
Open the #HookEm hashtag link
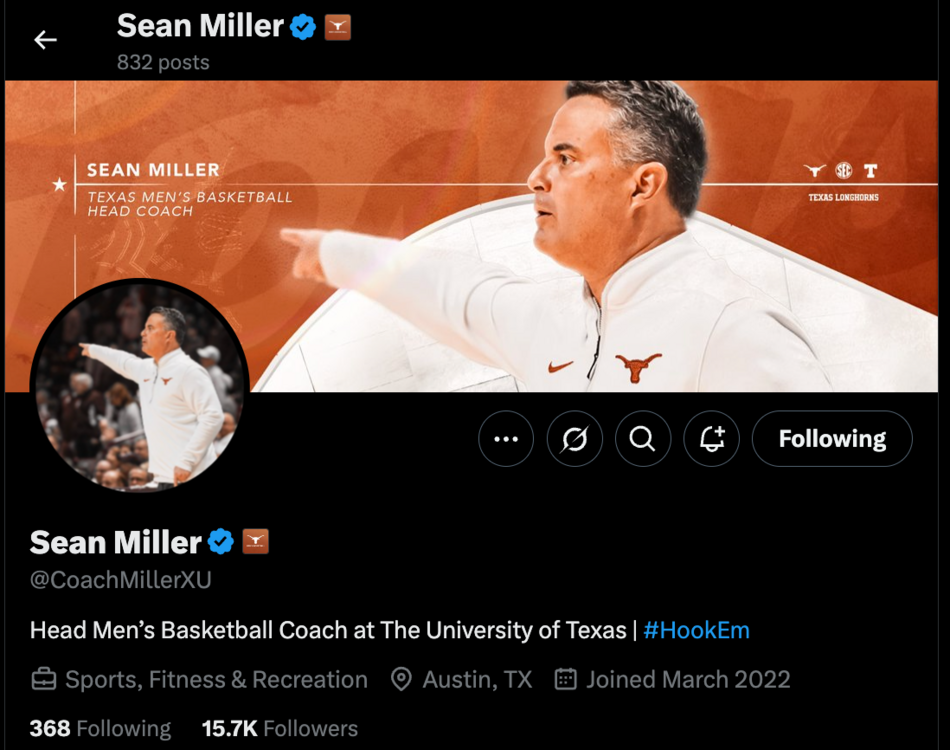coord(696,631)
